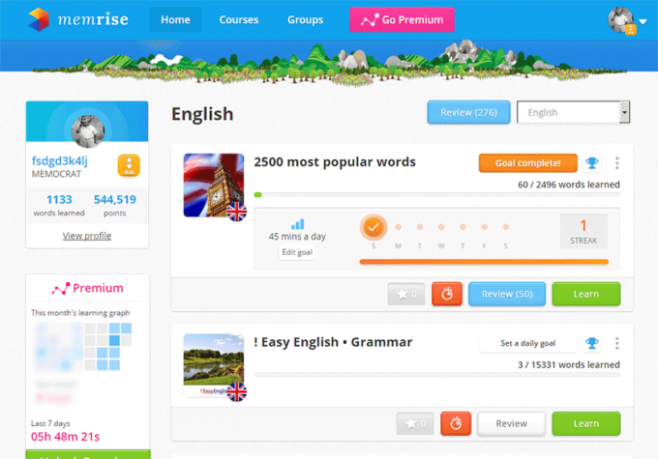Screen dimensions: 658x459
Task: Open the English language dropdown
Action: pyautogui.click(x=573, y=112)
